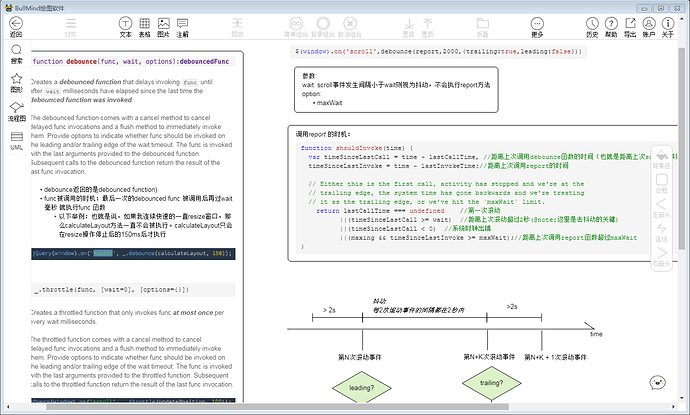This screenshot has width=690, height=415.
Task: Export the document via 导出 icon
Action: point(630,27)
